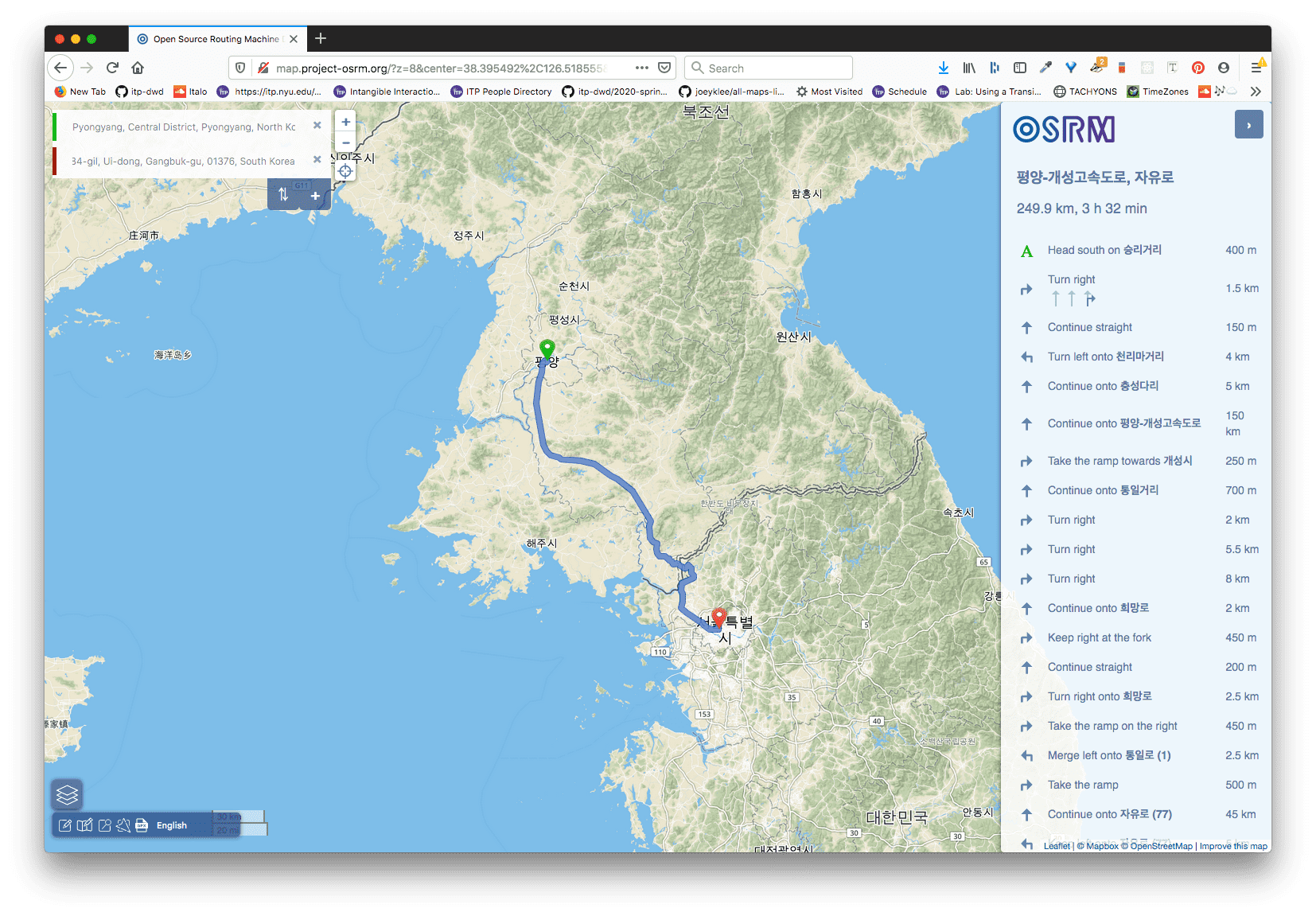Remove the Pyongyang start waypoint

point(317,126)
